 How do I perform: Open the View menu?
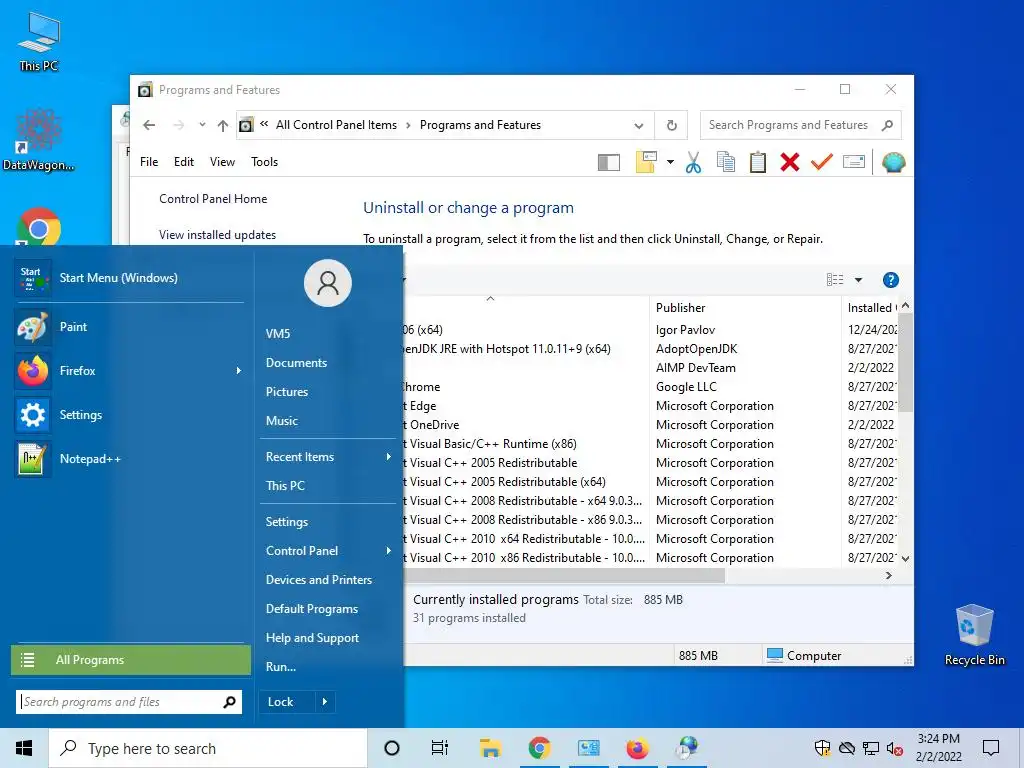coord(222,162)
